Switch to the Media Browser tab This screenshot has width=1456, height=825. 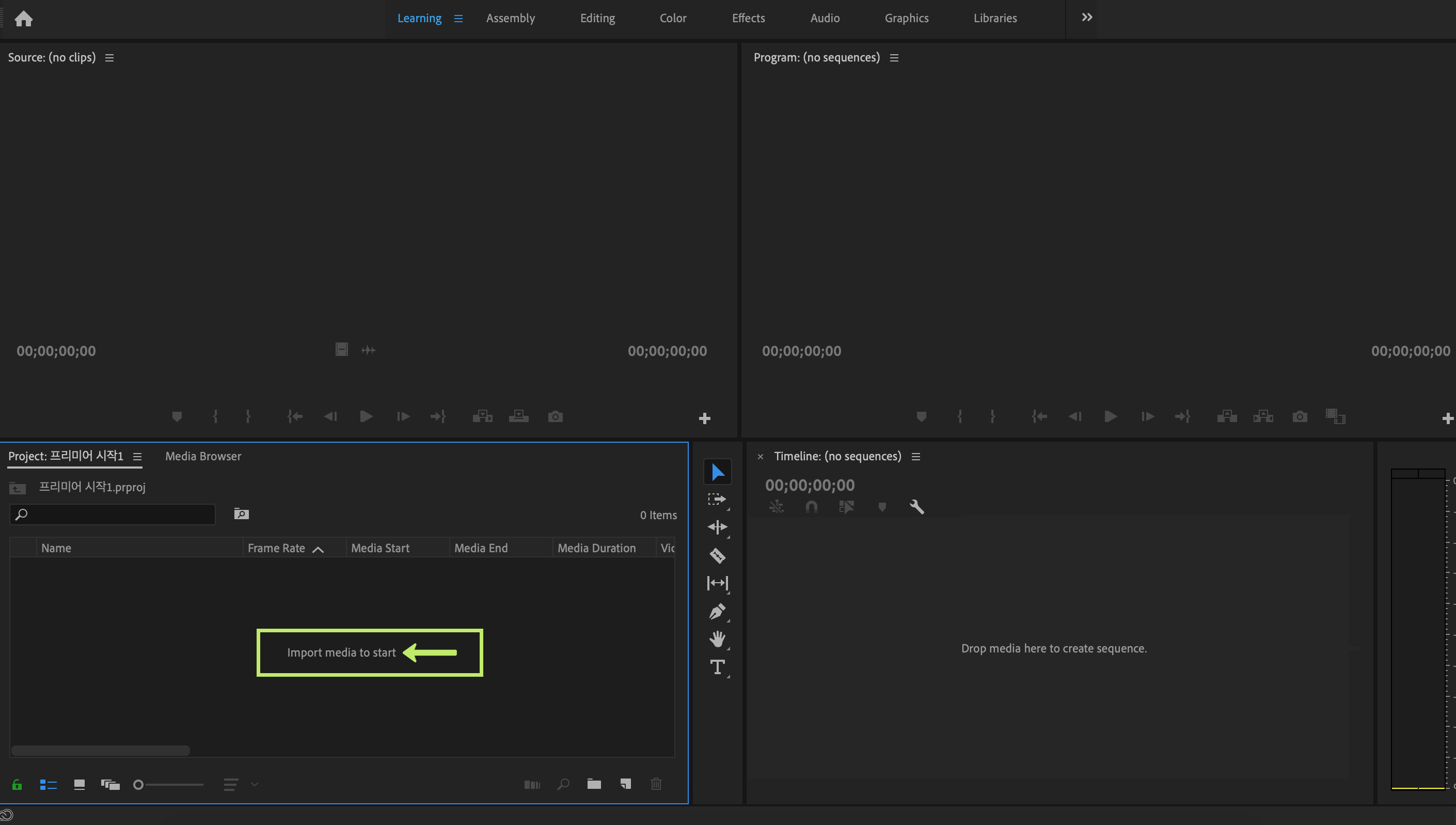203,456
